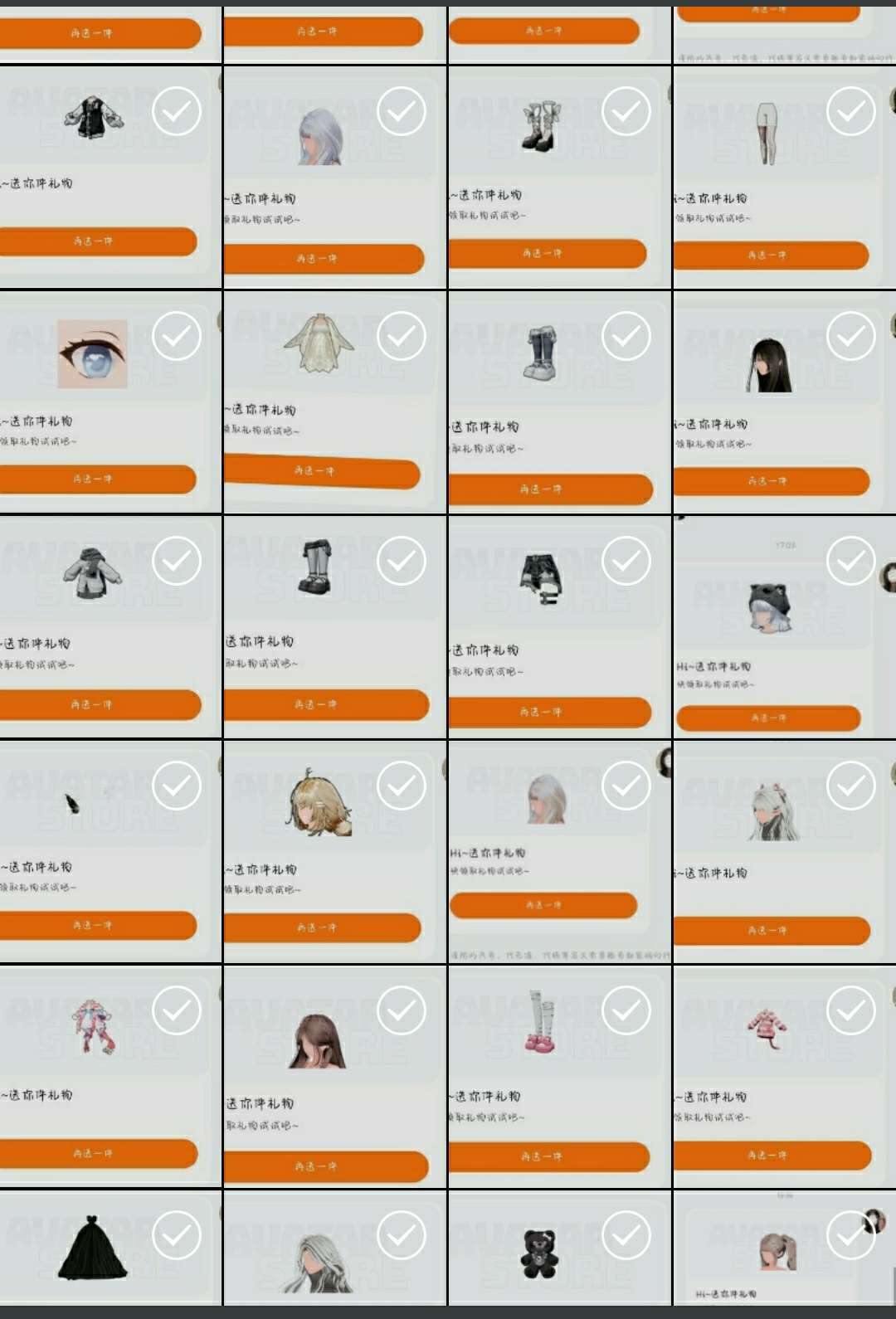Toggle checkmark on grey hoodie card

(x=177, y=561)
